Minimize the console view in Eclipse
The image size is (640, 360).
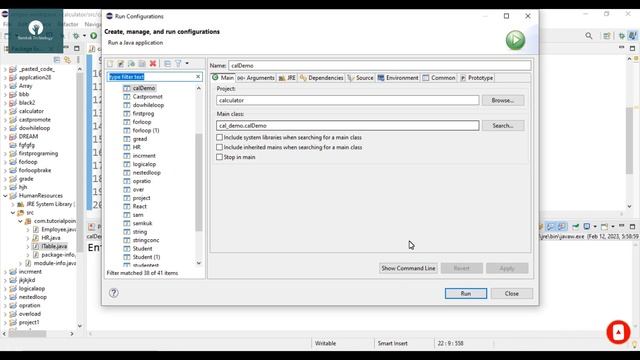[x=622, y=226]
